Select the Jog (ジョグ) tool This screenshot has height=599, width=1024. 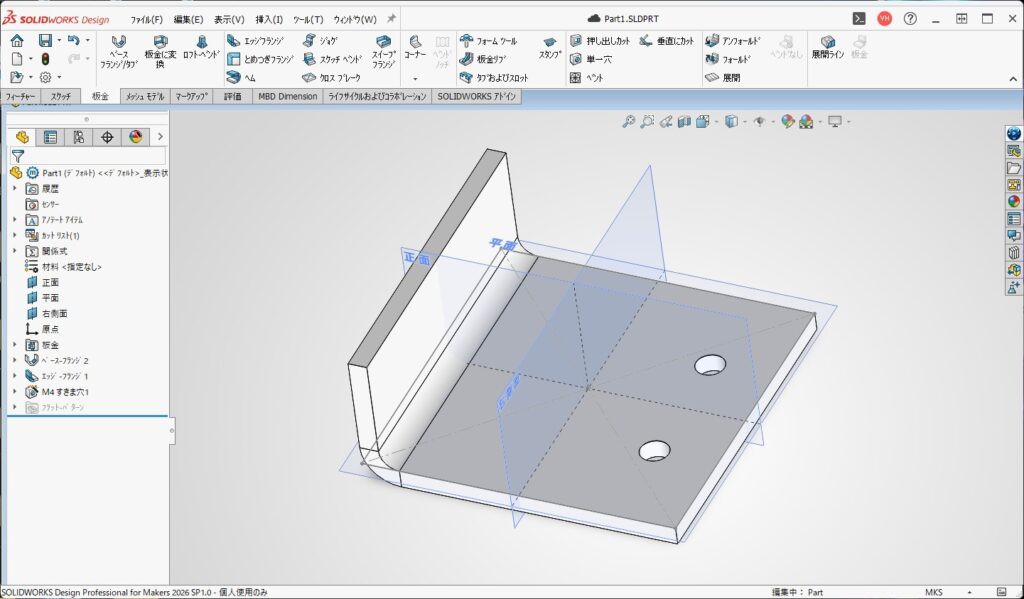pos(322,41)
